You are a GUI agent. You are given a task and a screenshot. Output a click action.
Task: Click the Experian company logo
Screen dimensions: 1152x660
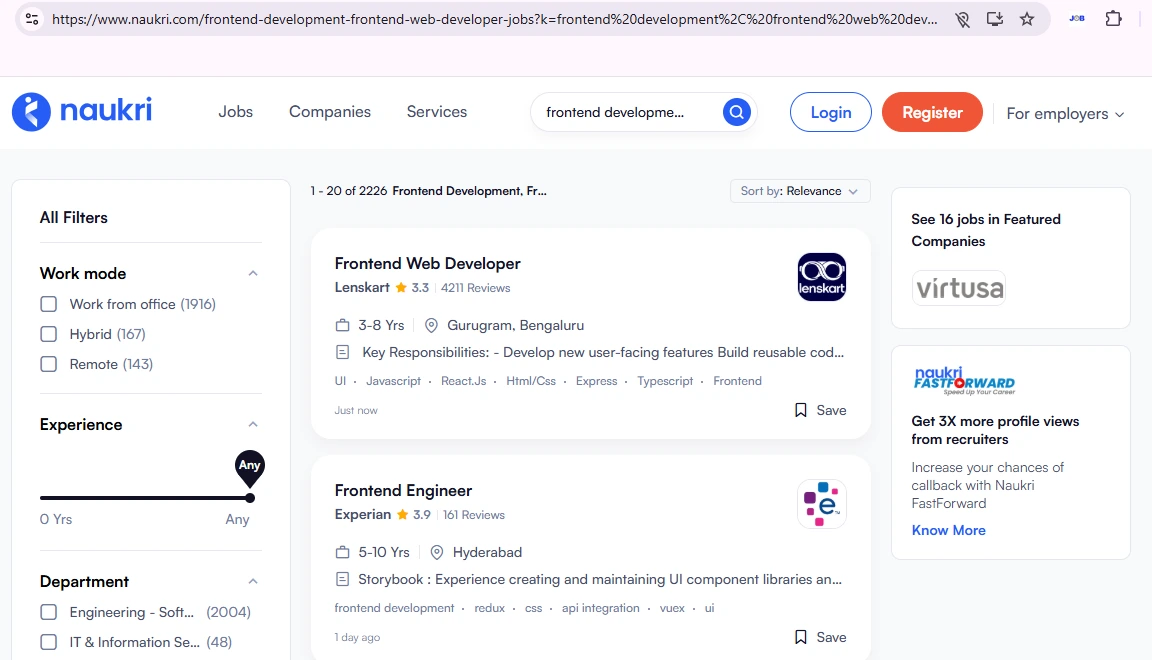click(x=821, y=504)
